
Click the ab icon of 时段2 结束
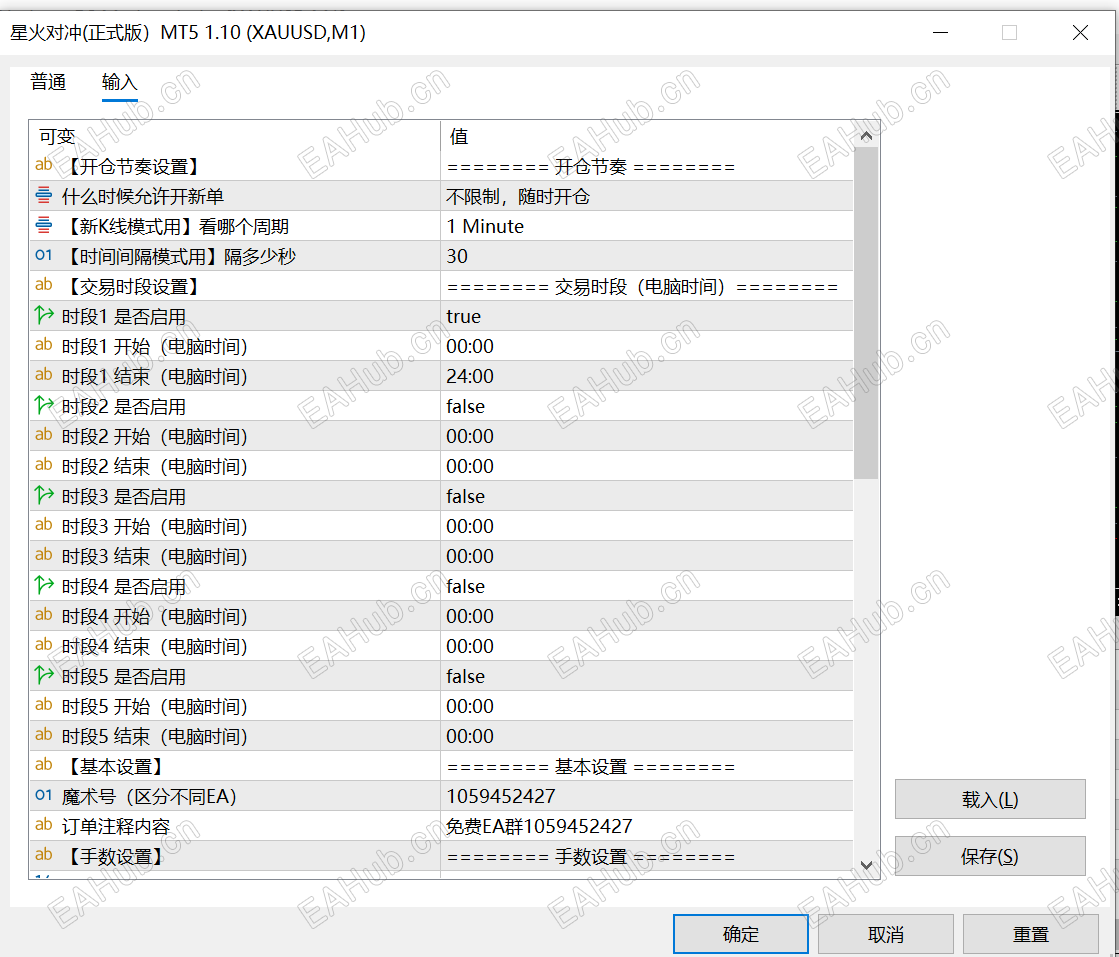click(x=44, y=465)
